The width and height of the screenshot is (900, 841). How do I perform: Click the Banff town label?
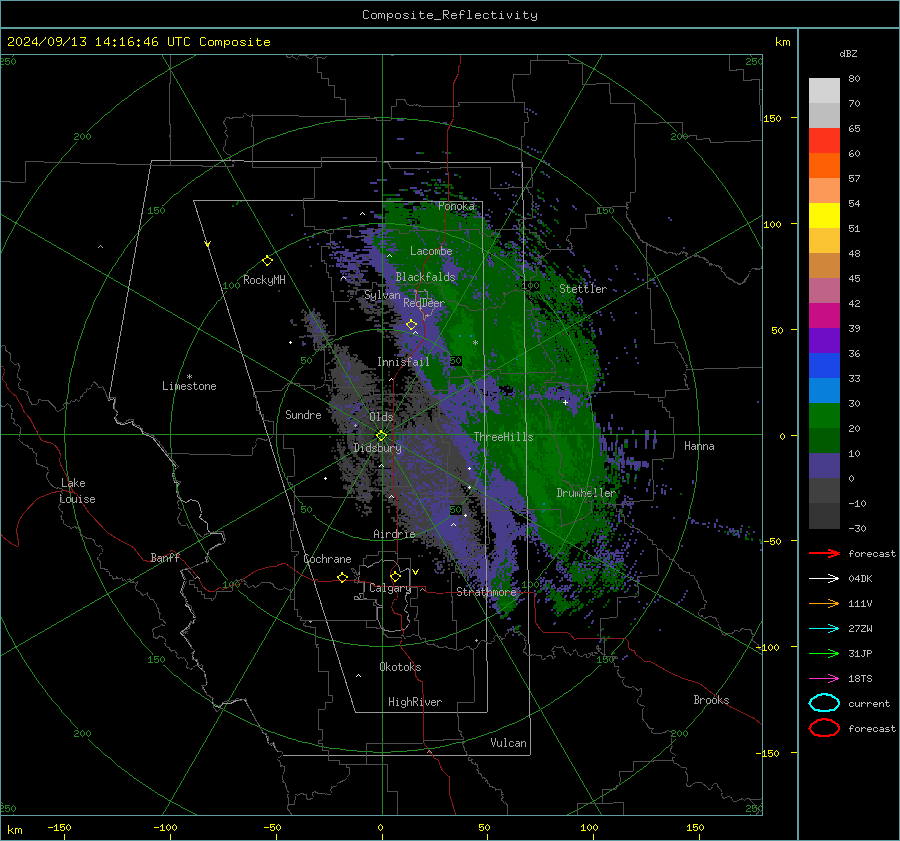[x=165, y=558]
